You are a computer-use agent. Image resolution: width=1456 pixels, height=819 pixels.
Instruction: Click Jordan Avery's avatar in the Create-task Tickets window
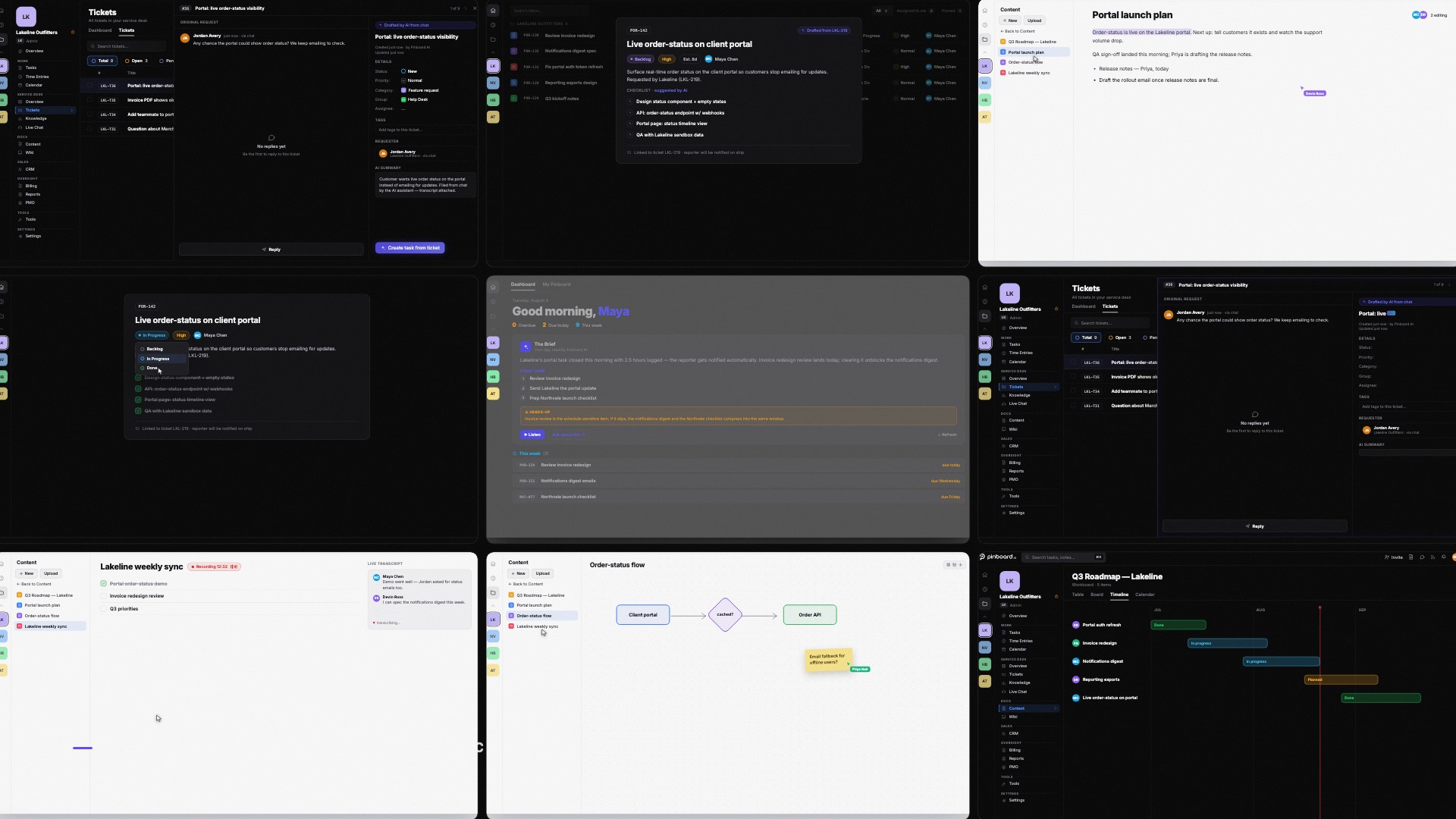click(185, 38)
